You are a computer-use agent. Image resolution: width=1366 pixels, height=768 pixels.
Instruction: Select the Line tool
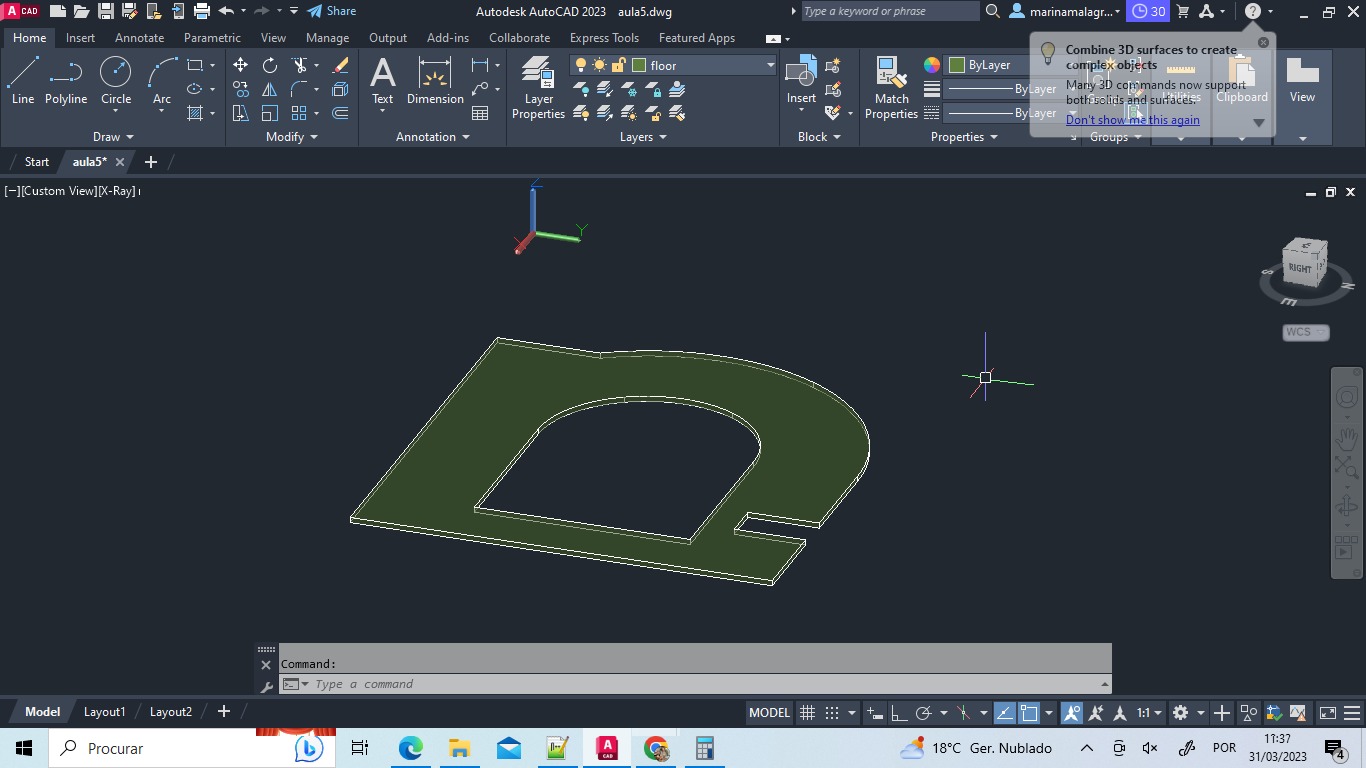point(23,80)
